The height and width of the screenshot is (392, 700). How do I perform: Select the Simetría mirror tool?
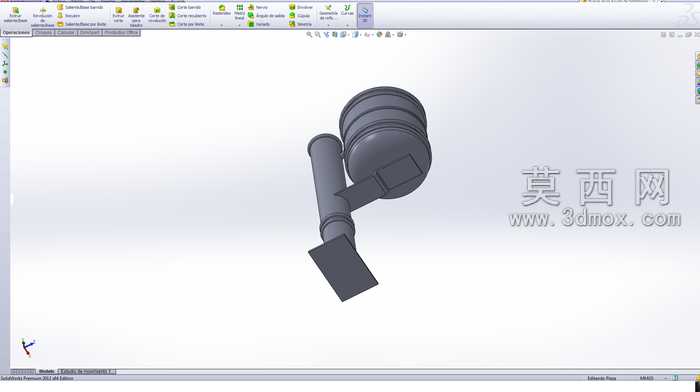300,24
